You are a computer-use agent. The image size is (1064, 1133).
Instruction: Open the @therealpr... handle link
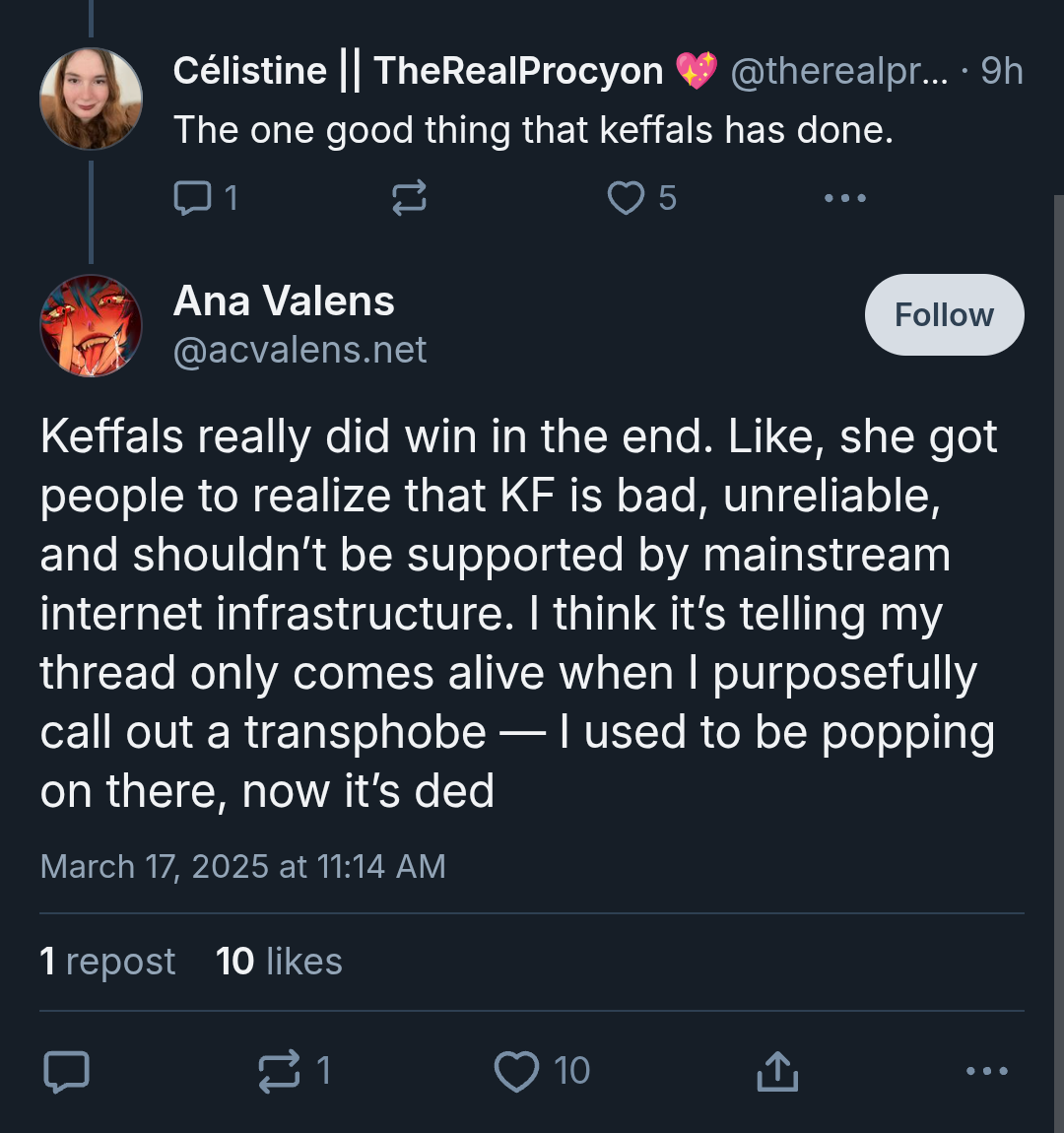pos(838,71)
